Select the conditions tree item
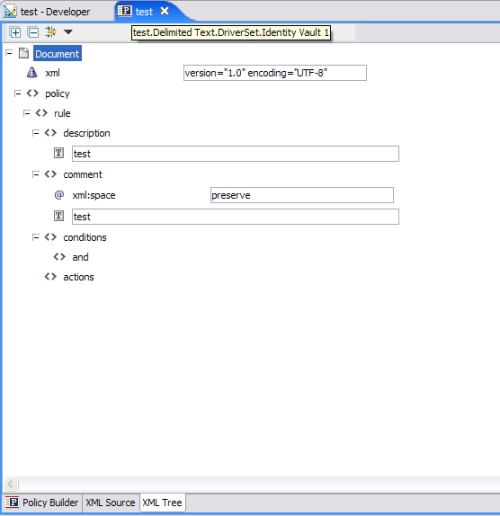The image size is (500, 516). [x=85, y=238]
